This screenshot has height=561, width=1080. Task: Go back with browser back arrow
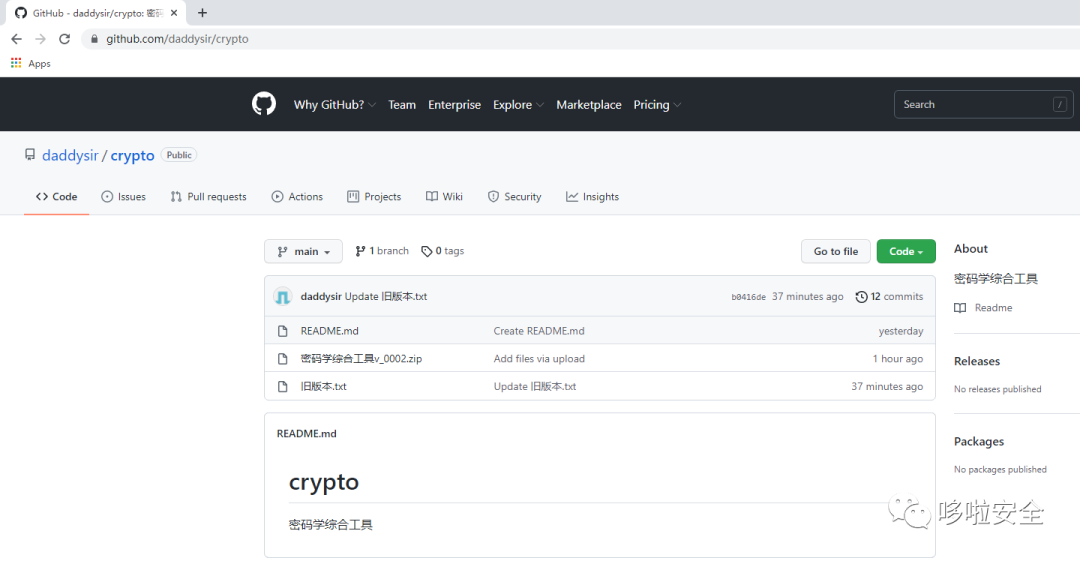click(x=17, y=39)
